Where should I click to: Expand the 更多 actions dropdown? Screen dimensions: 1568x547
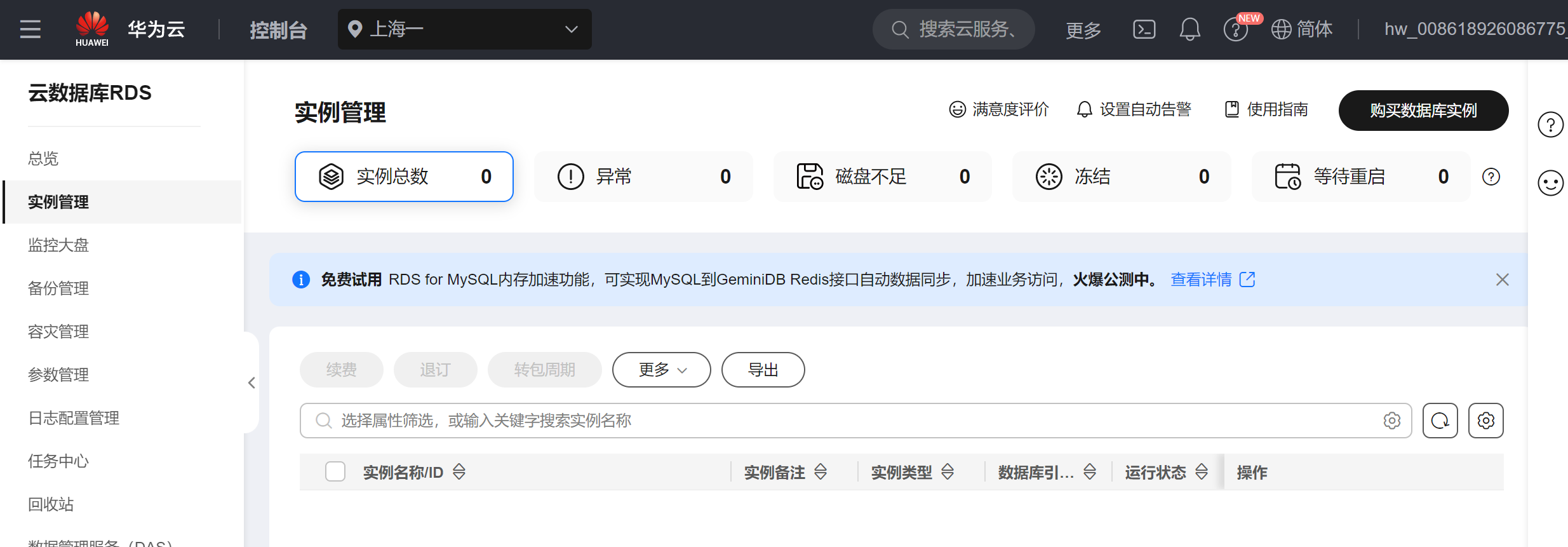pyautogui.click(x=661, y=370)
